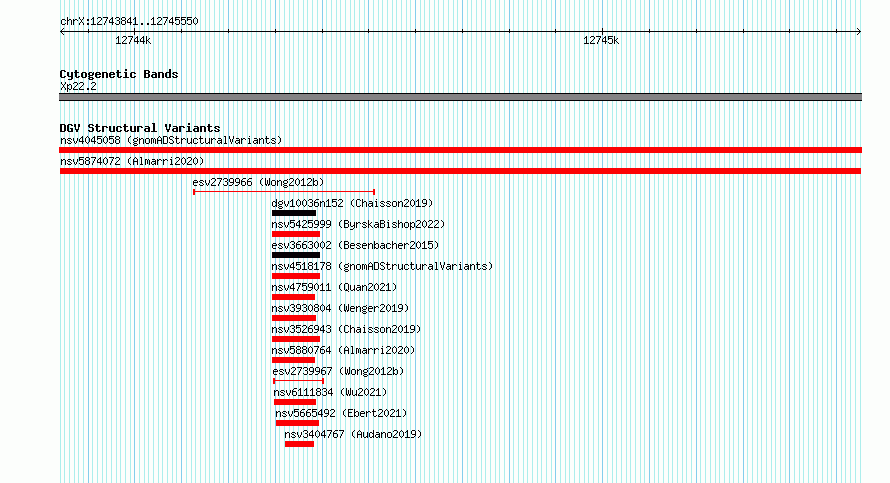
Task: Click the thin red span of esv2739966
Action: 284,192
